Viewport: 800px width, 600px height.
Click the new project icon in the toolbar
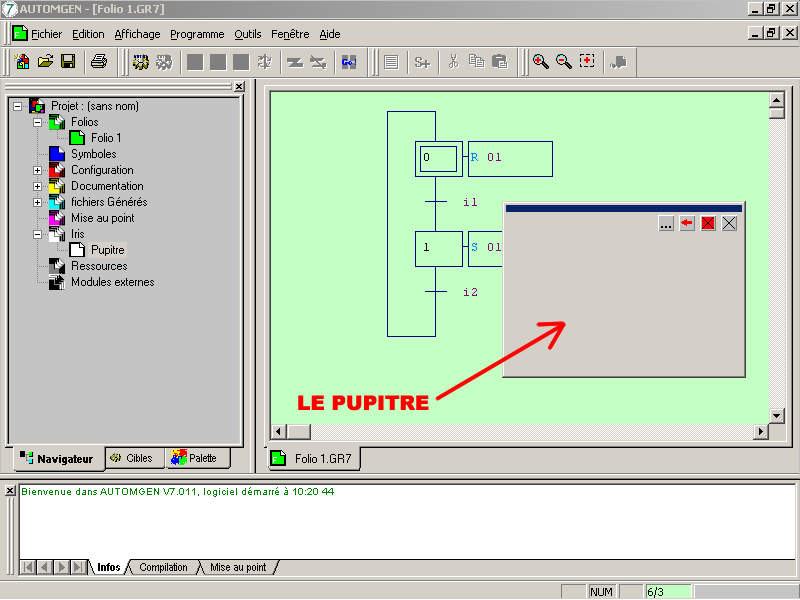pos(22,62)
